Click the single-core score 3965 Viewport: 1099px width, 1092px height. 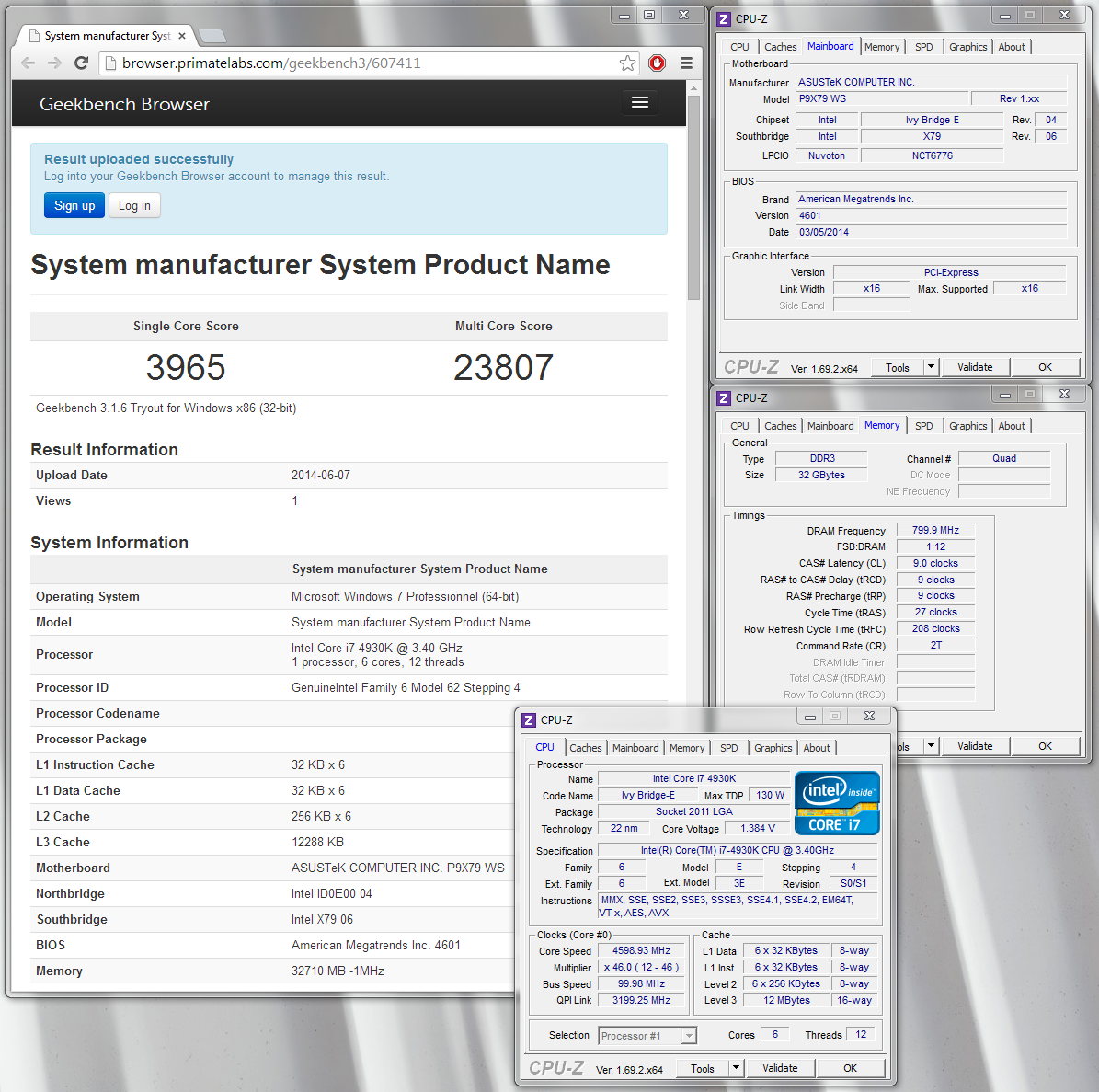(186, 367)
